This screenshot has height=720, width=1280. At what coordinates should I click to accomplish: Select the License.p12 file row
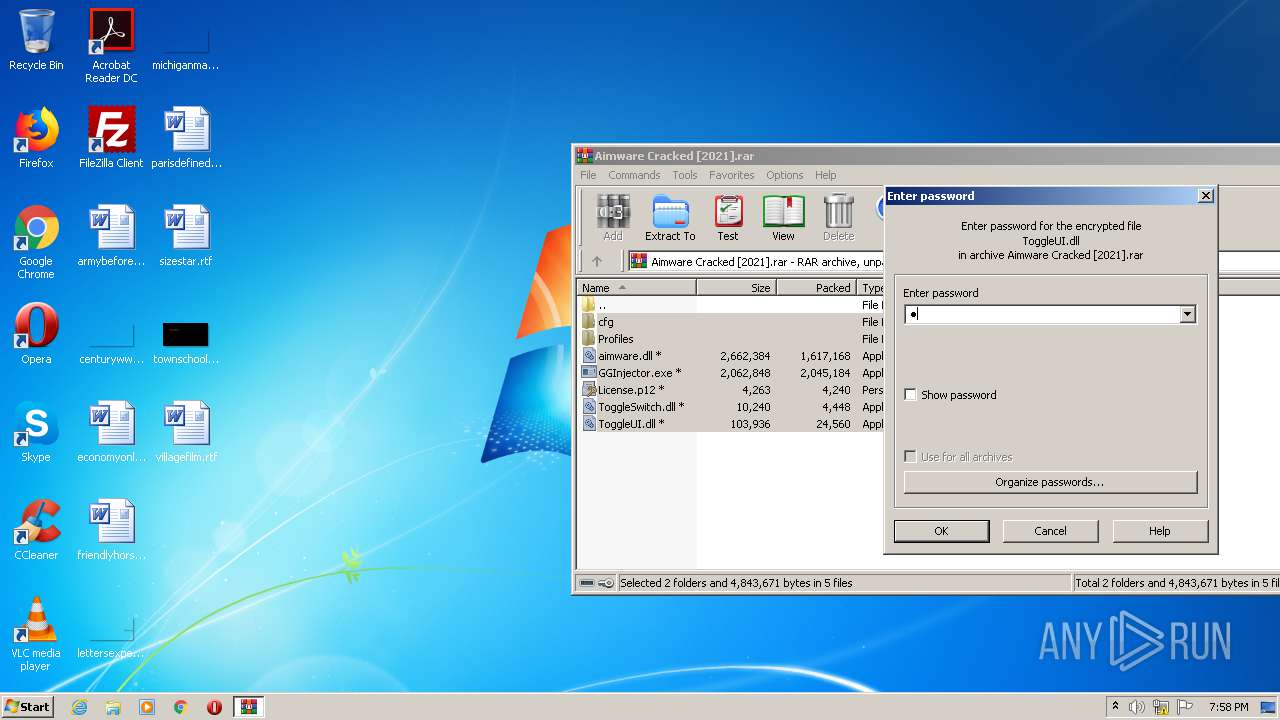pyautogui.click(x=730, y=390)
